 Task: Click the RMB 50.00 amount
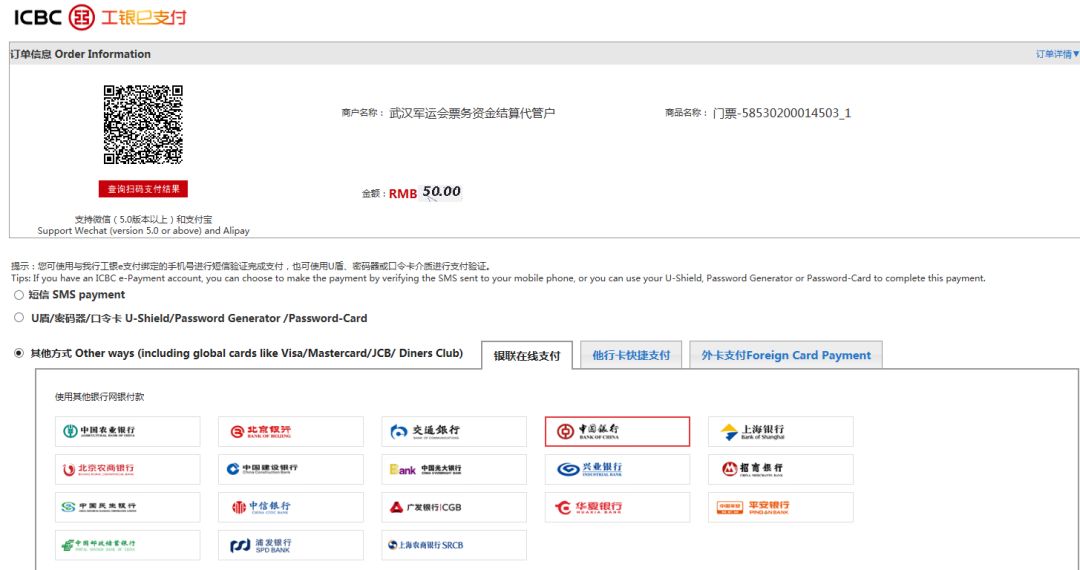425,192
